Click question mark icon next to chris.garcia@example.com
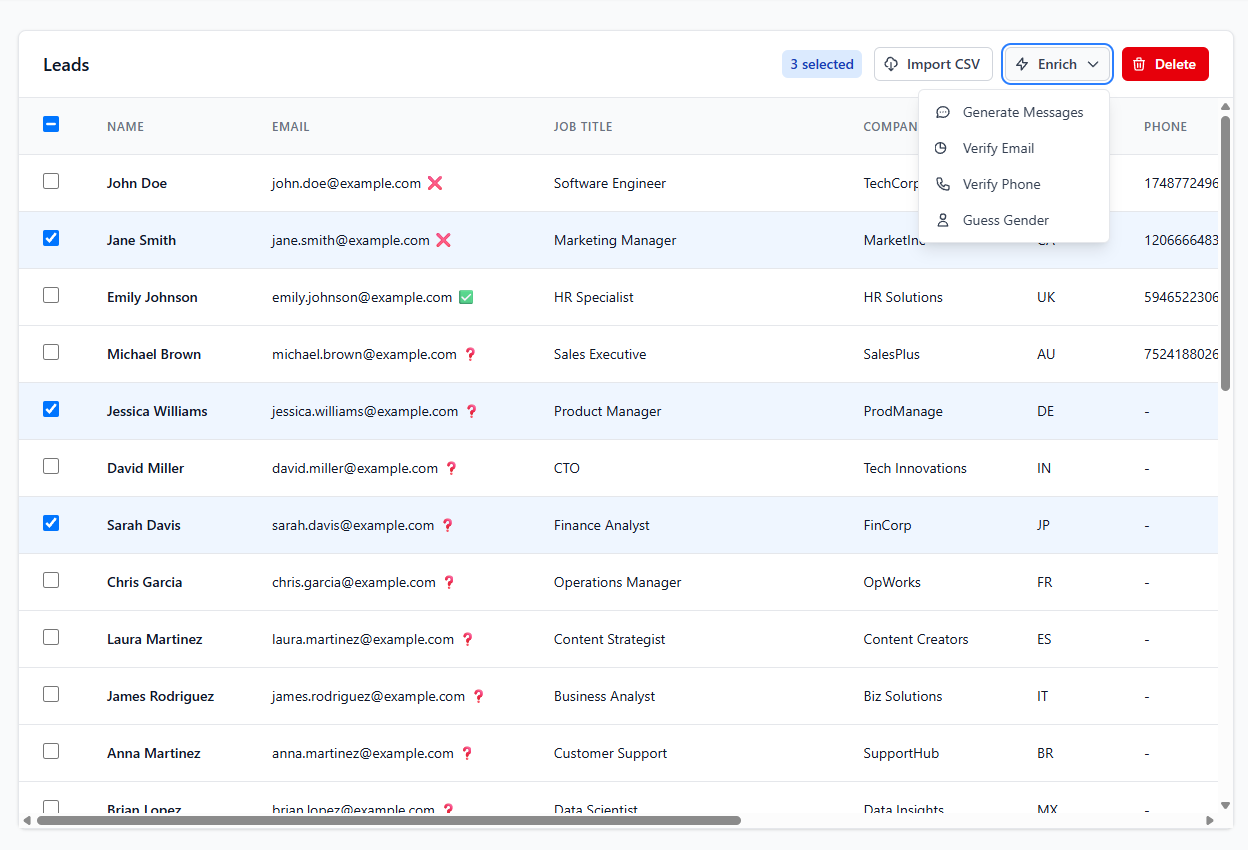Viewport: 1248px width, 850px height. [449, 582]
